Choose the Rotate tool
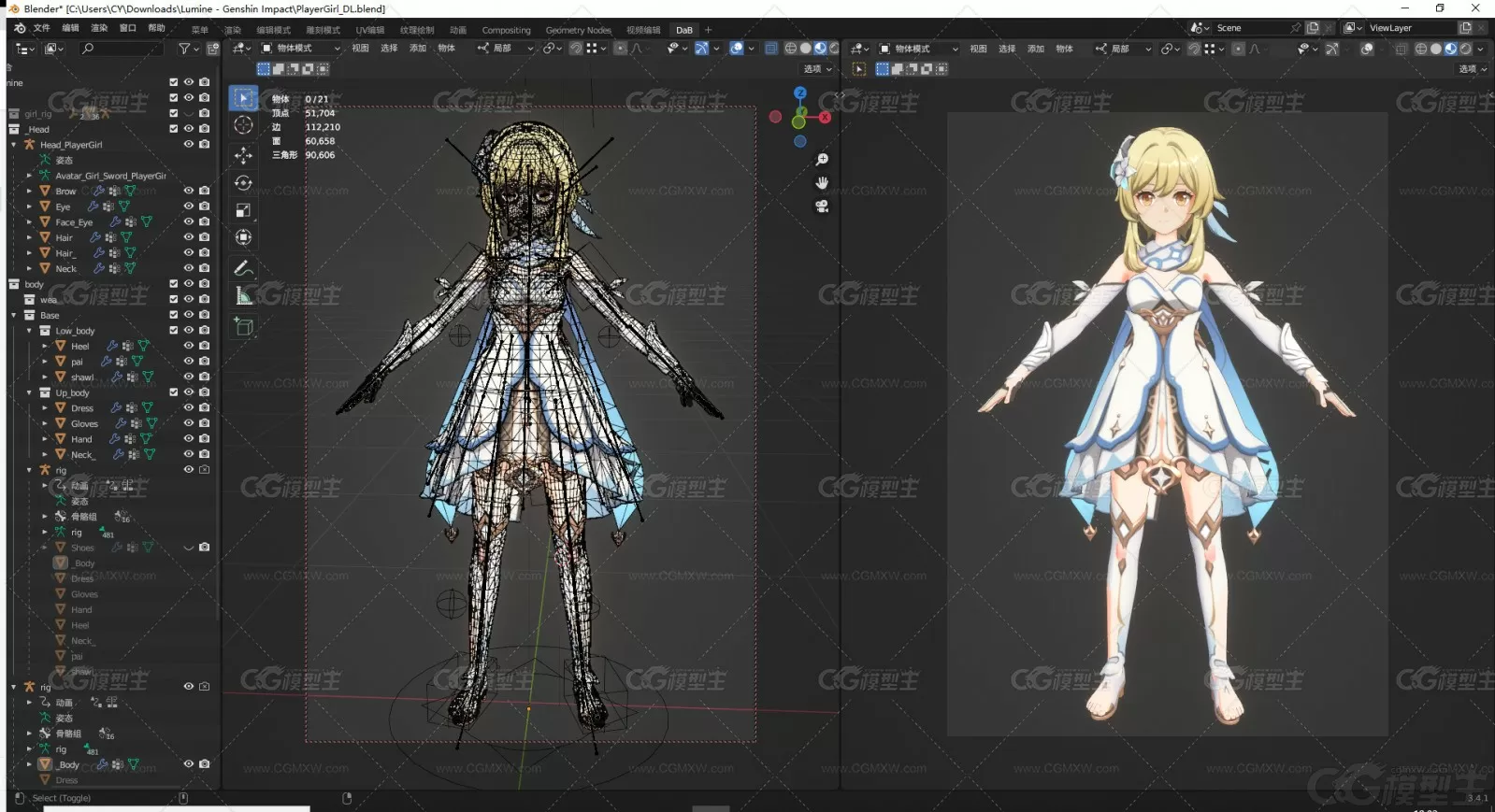This screenshot has width=1495, height=812. coord(243,182)
